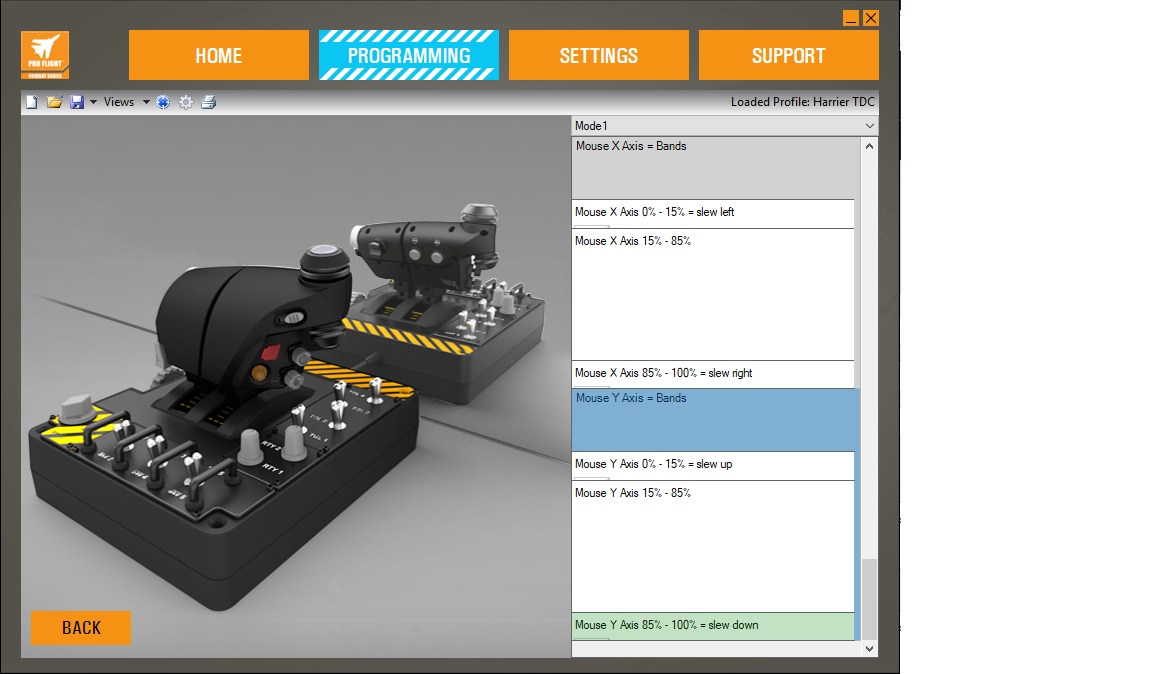Click the new profile blank page icon

31,102
